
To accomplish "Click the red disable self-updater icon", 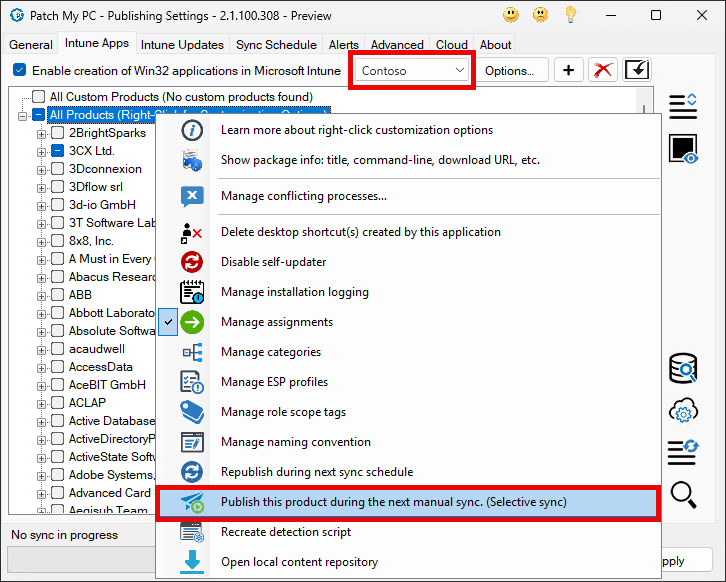I will (x=192, y=262).
